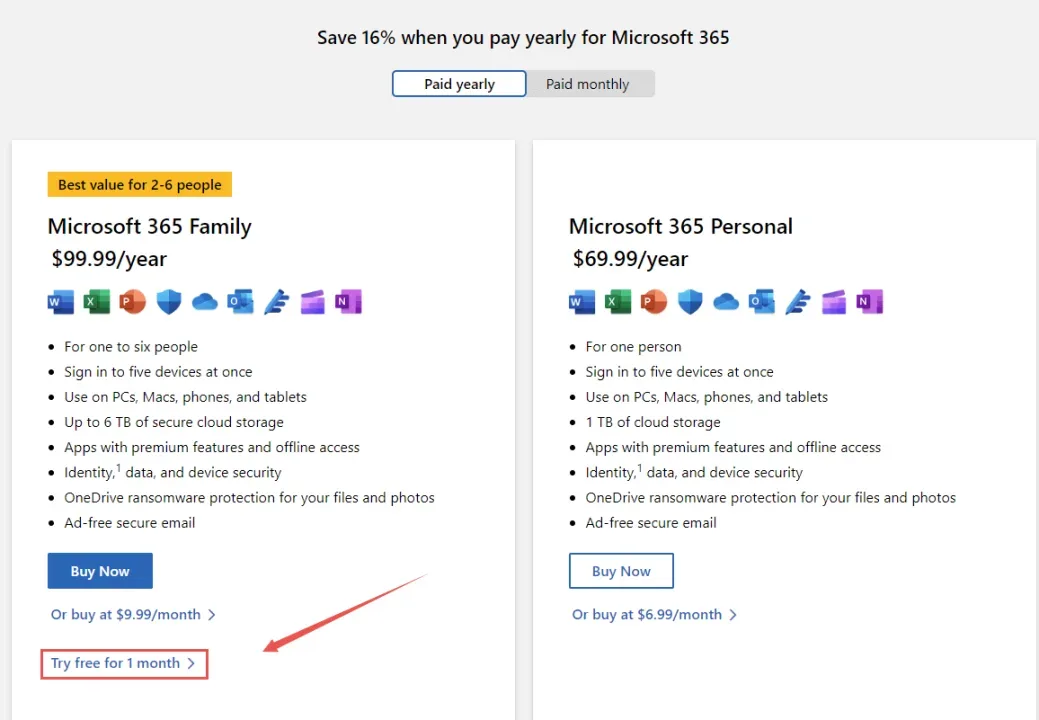The height and width of the screenshot is (720, 1039).
Task: Click the Best value for 2-6 people badge
Action: [140, 185]
